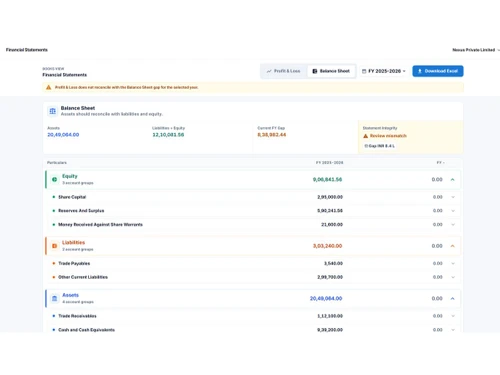Click the Liabilities section title
The image size is (500, 375).
(73, 243)
